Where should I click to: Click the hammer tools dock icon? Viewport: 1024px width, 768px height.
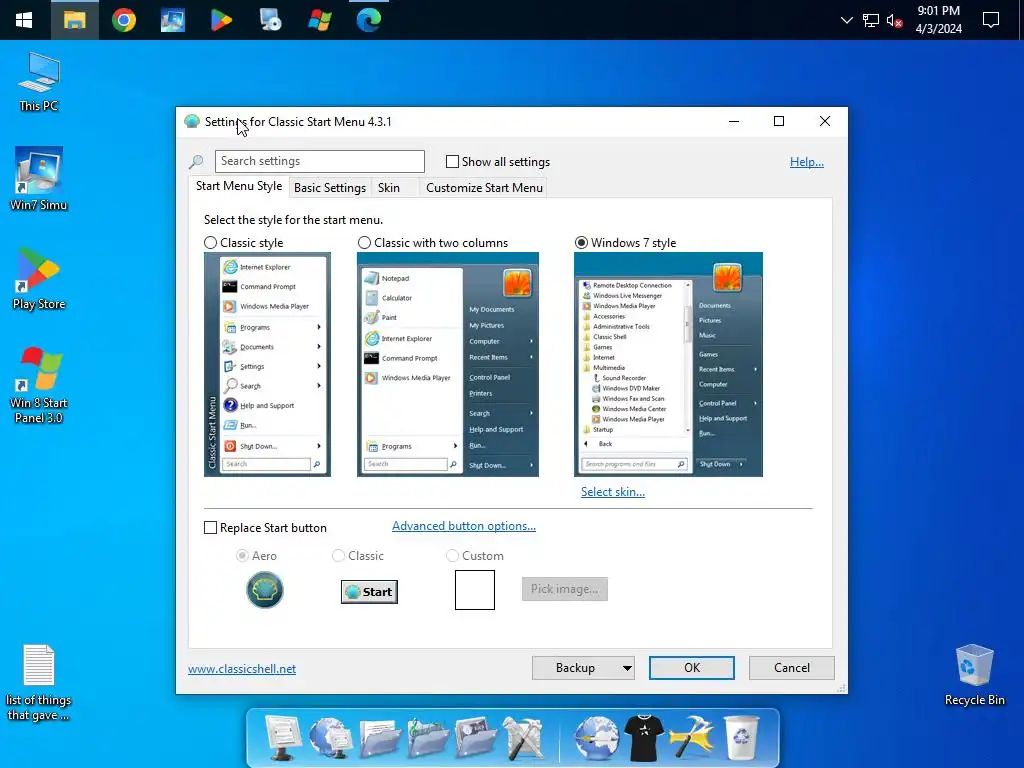(x=692, y=738)
